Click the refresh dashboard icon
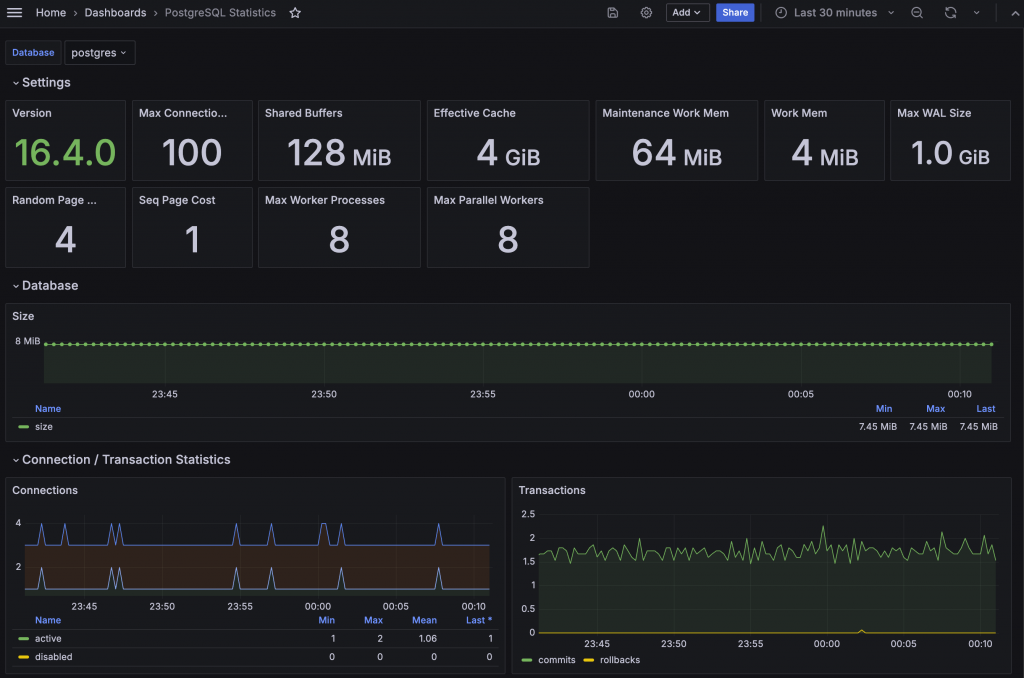Image resolution: width=1024 pixels, height=678 pixels. click(x=950, y=13)
